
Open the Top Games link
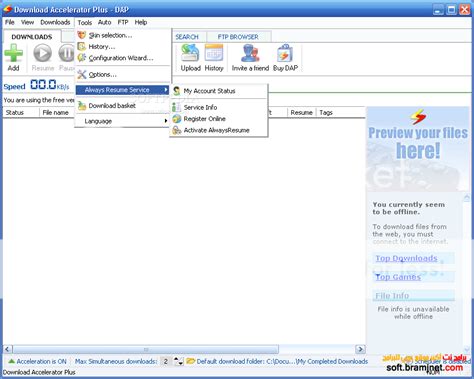click(398, 277)
